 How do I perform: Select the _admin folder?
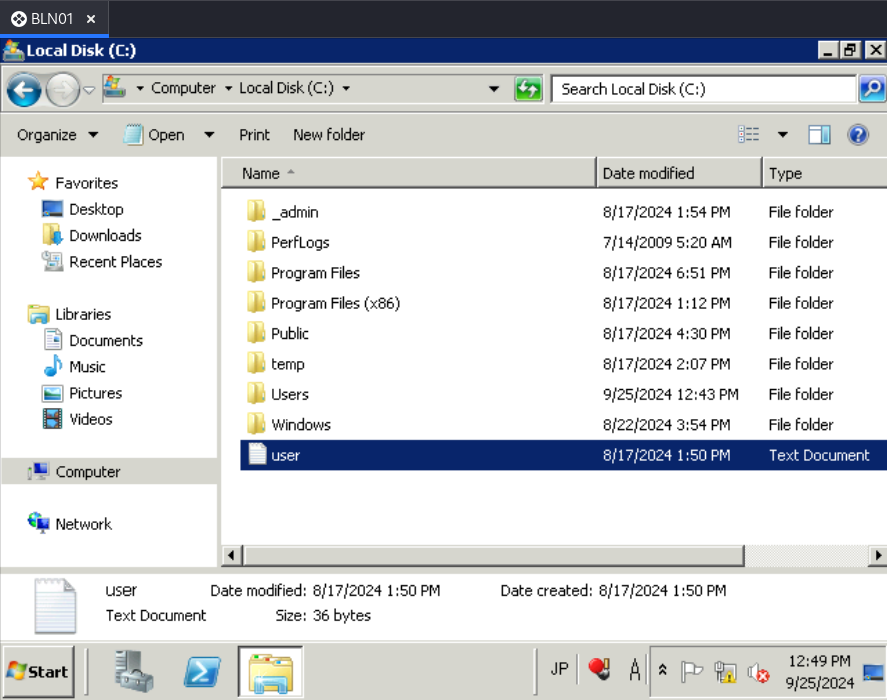(x=294, y=212)
